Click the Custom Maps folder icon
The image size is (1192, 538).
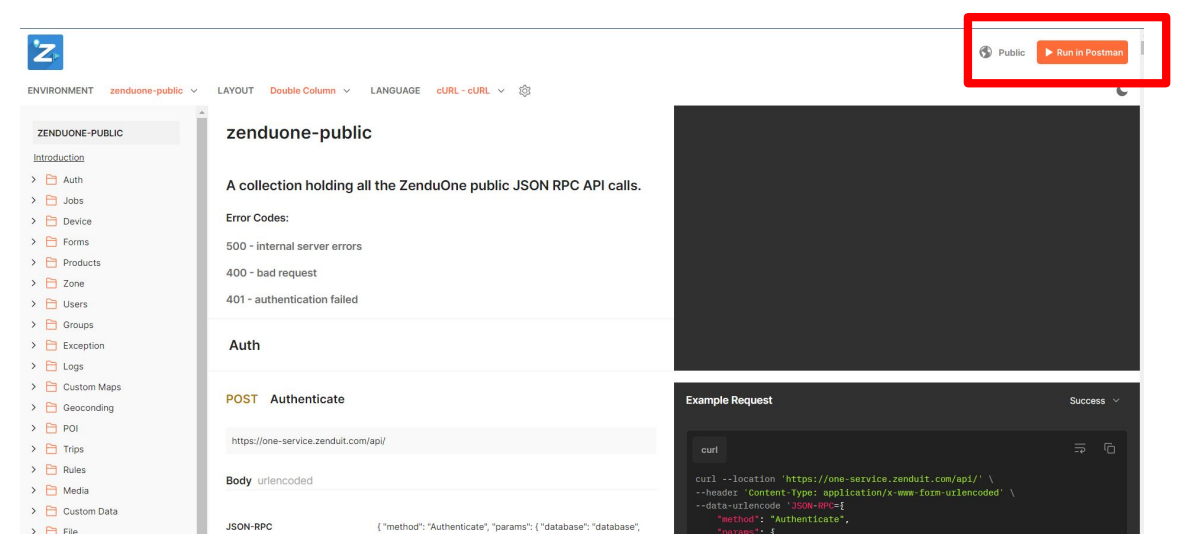tap(52, 387)
